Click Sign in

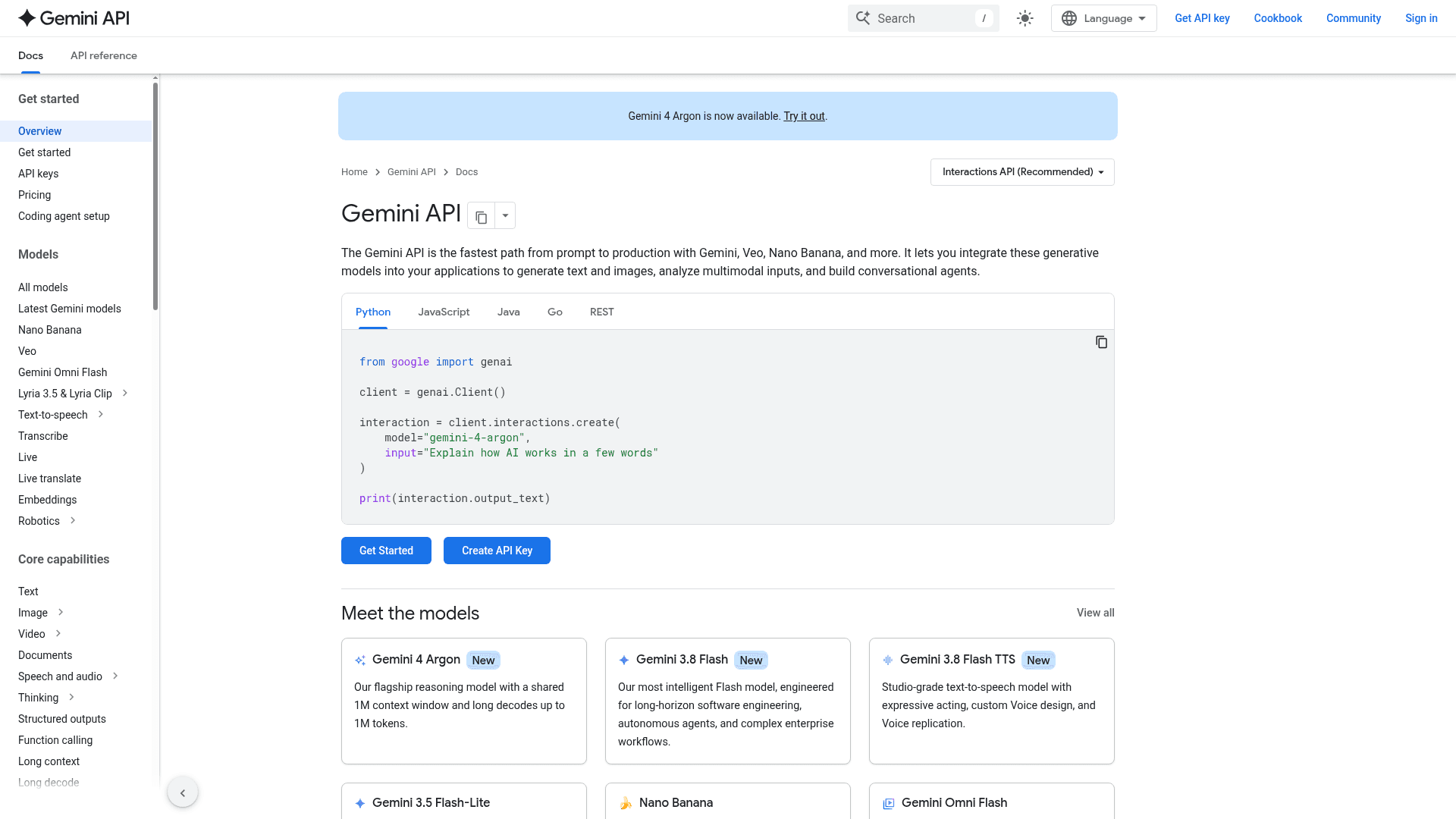point(1421,18)
